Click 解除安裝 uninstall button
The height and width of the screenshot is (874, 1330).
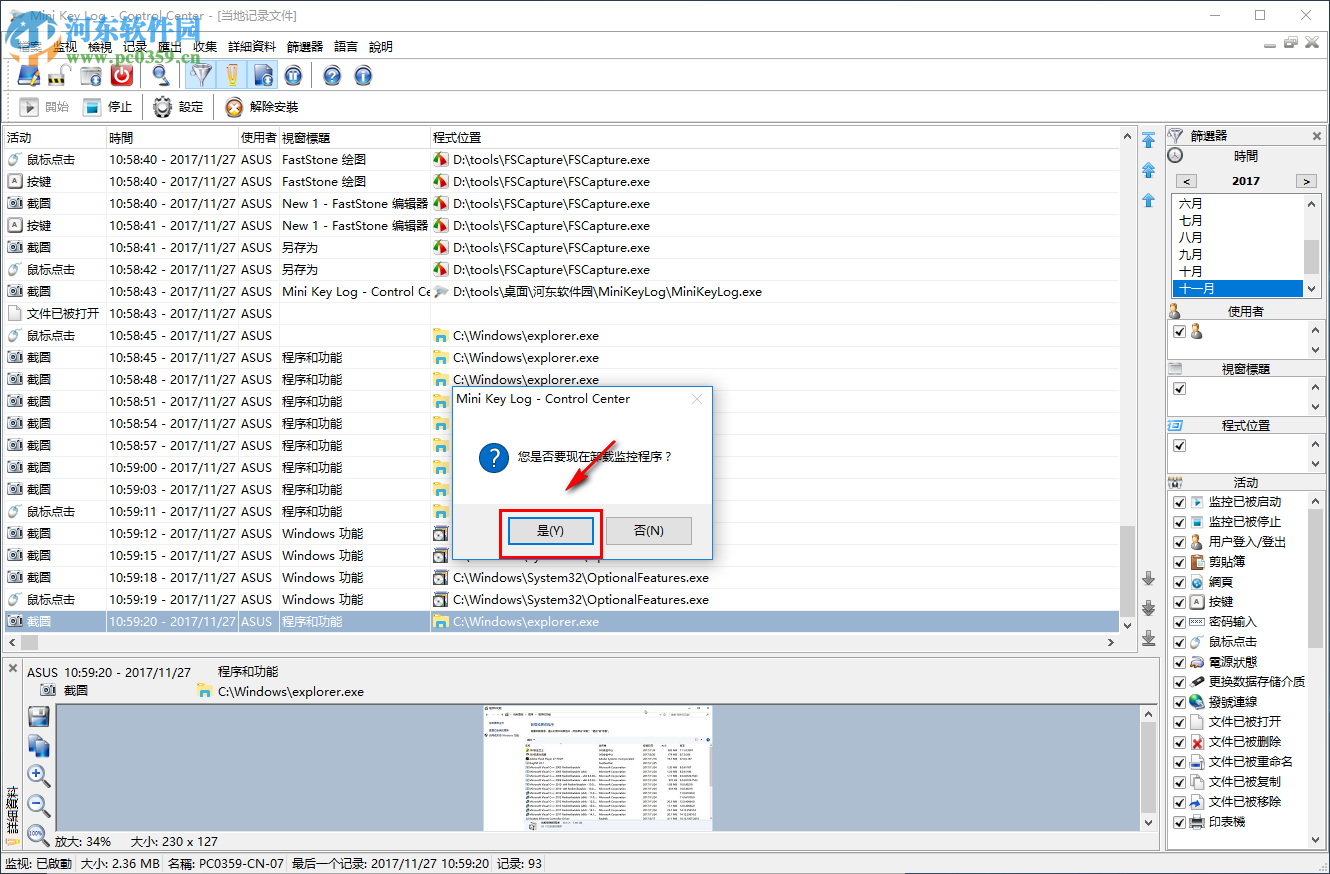pos(261,107)
